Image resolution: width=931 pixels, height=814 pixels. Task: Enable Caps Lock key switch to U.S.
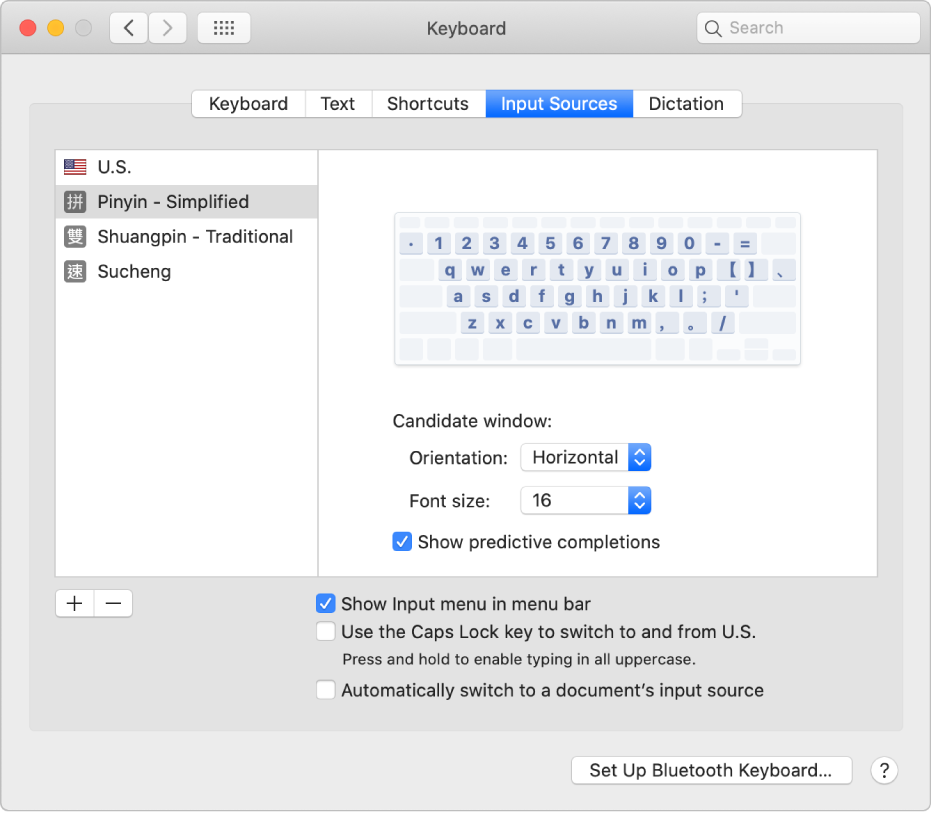[325, 631]
